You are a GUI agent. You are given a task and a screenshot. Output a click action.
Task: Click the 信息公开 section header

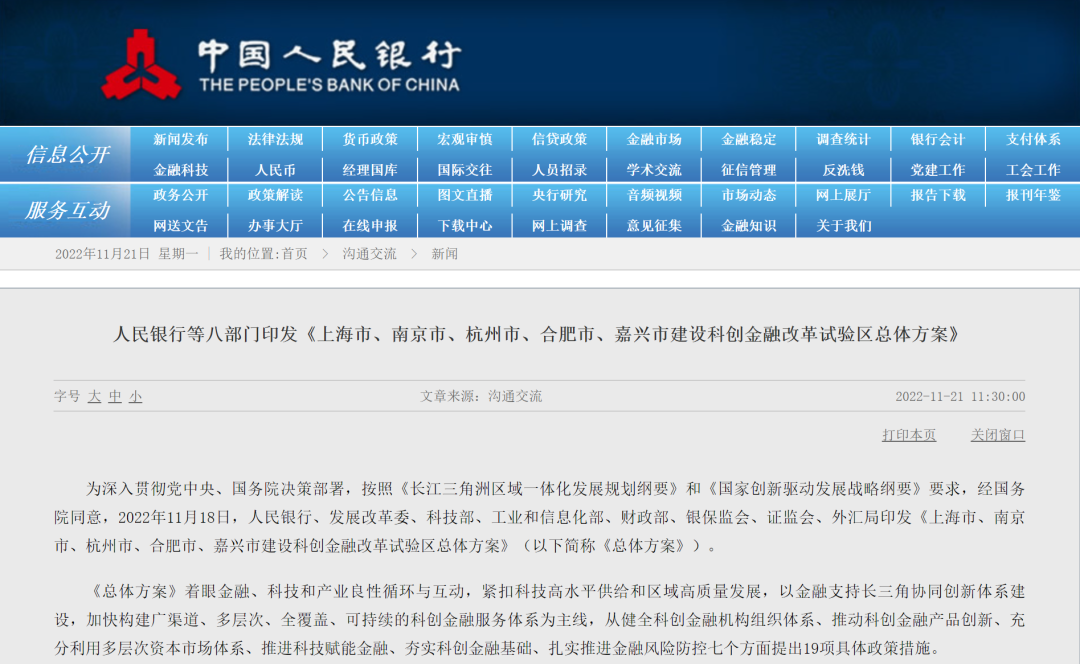(67, 155)
